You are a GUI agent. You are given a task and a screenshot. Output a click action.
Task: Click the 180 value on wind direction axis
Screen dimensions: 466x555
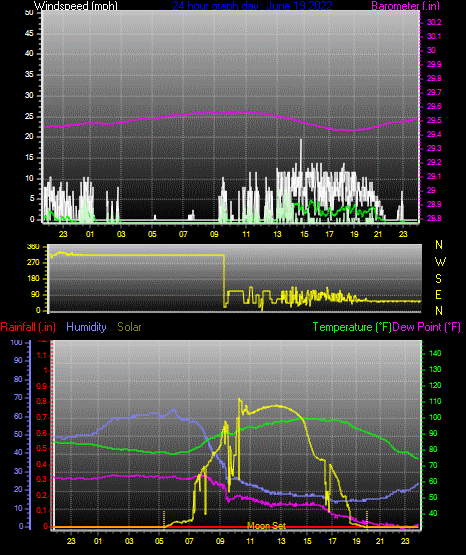point(34,279)
